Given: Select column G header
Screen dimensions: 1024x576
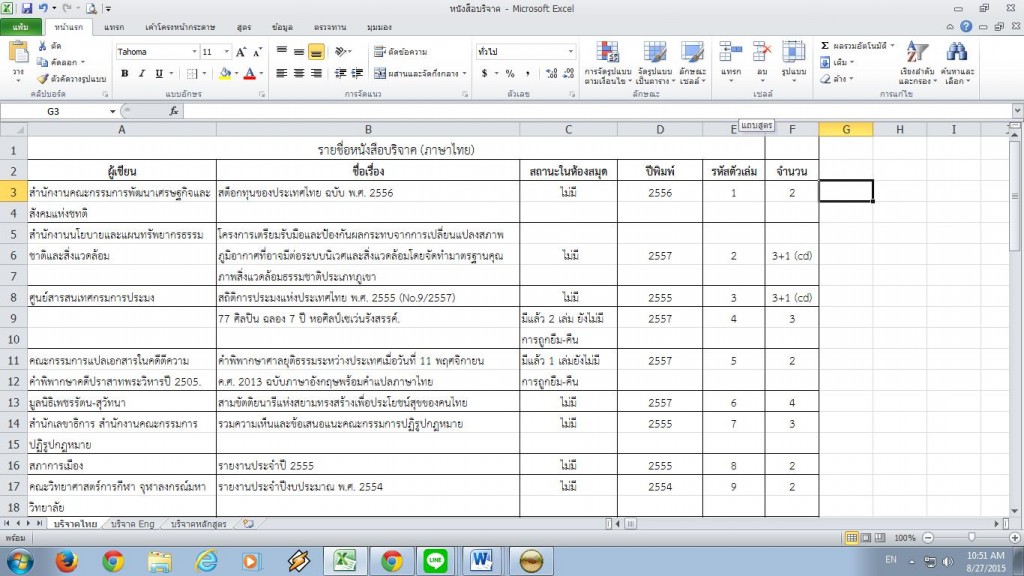Looking at the screenshot, I should point(846,129).
